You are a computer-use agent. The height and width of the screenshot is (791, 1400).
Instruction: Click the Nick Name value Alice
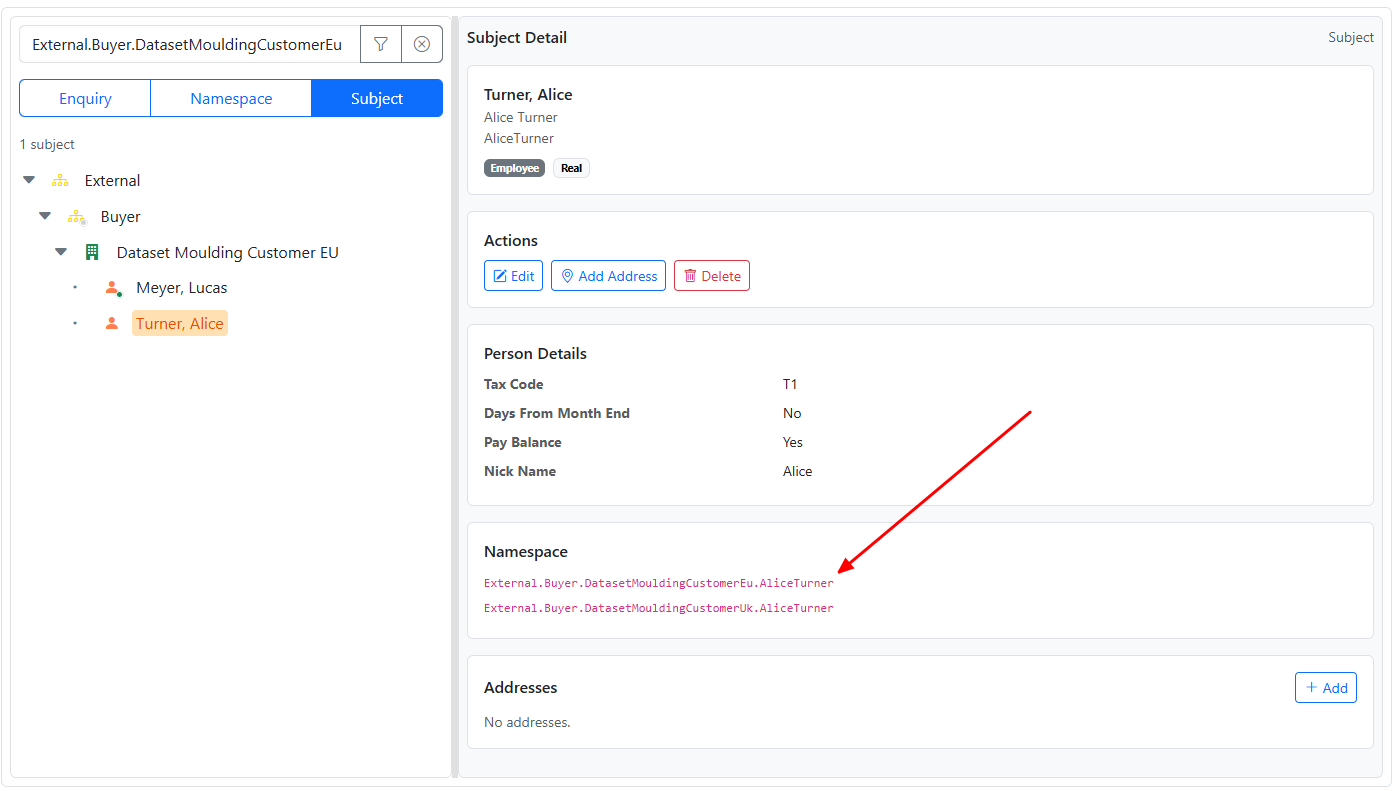click(x=798, y=471)
